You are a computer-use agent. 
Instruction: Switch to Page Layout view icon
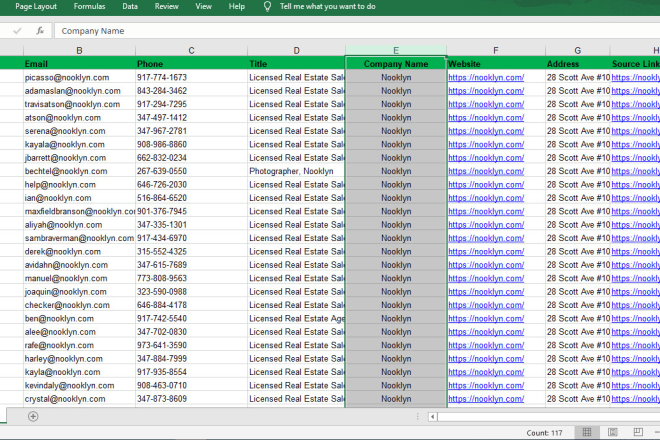click(x=612, y=432)
